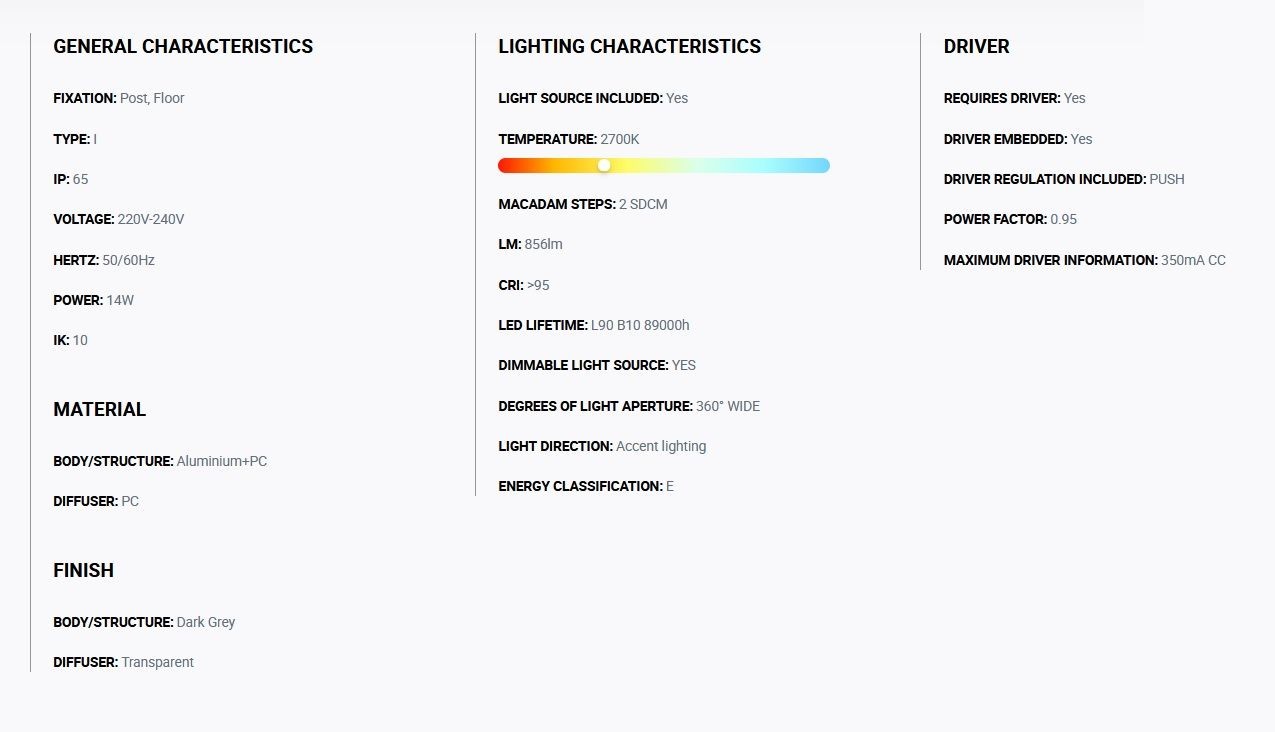Click the Fixation value 'Post, Floor'
The width and height of the screenshot is (1275, 732).
[152, 98]
